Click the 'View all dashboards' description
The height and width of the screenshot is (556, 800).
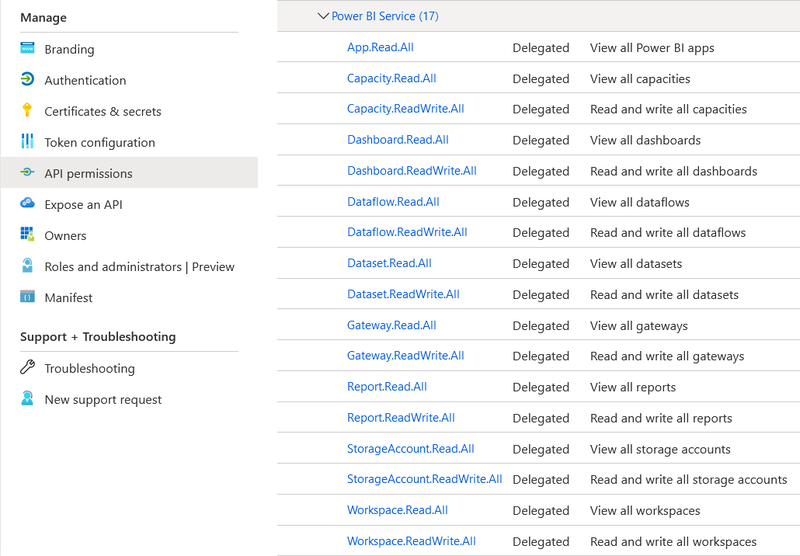645,140
